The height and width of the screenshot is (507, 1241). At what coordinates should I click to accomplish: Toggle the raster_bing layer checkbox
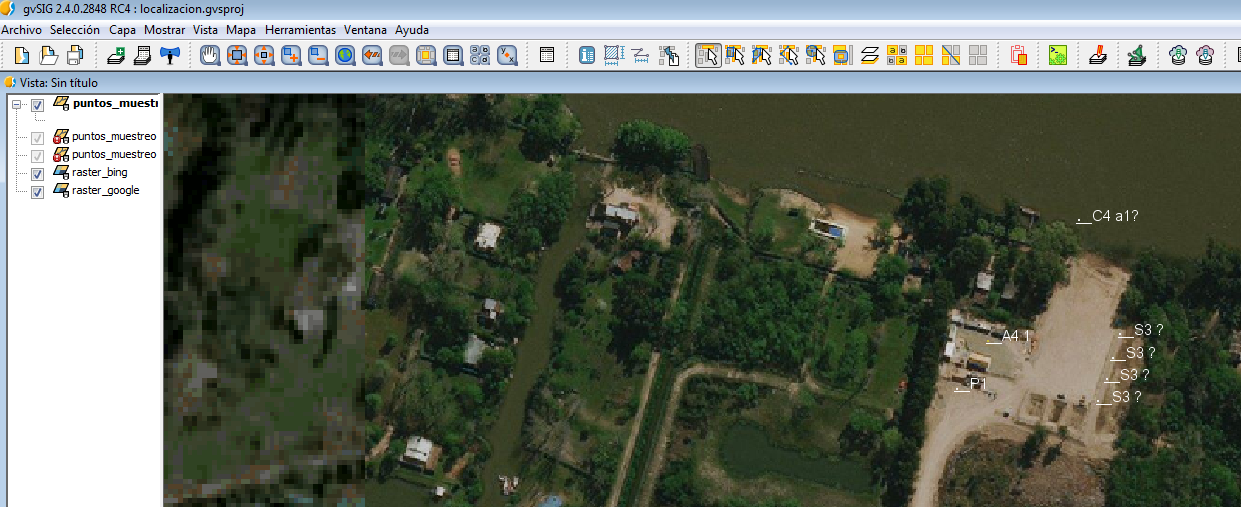click(x=38, y=173)
